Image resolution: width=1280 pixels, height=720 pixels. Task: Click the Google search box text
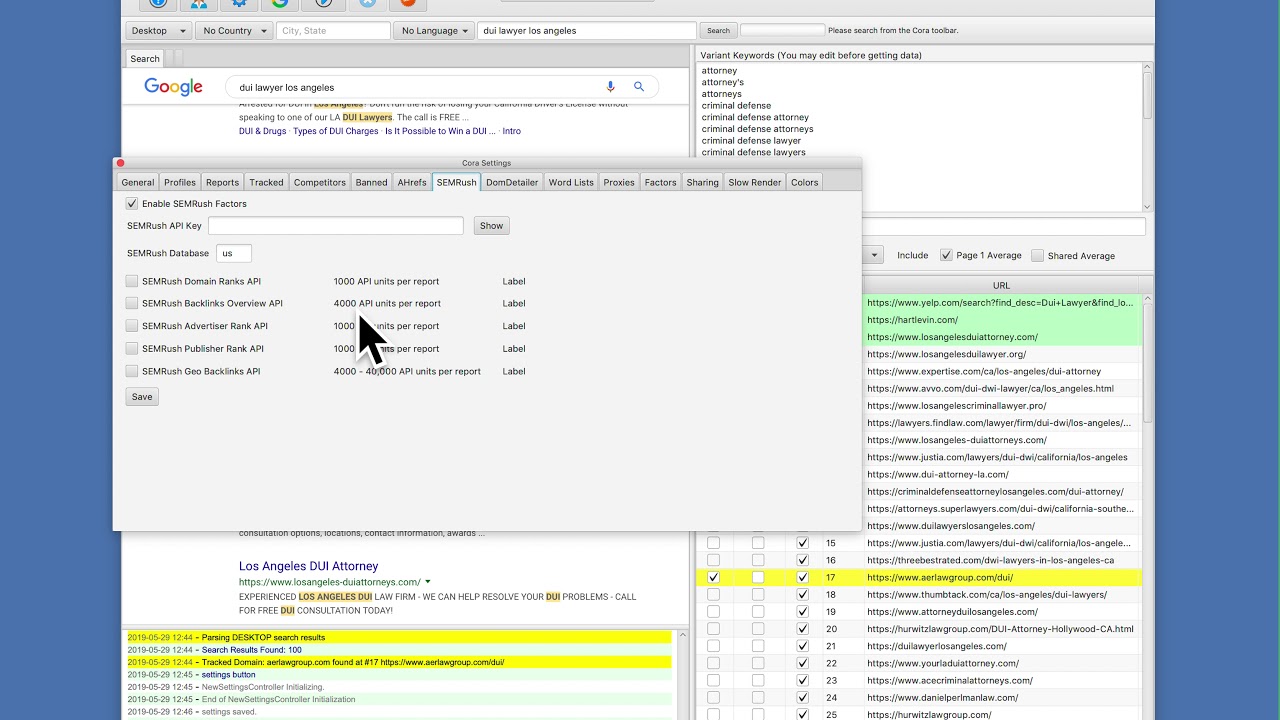point(286,87)
